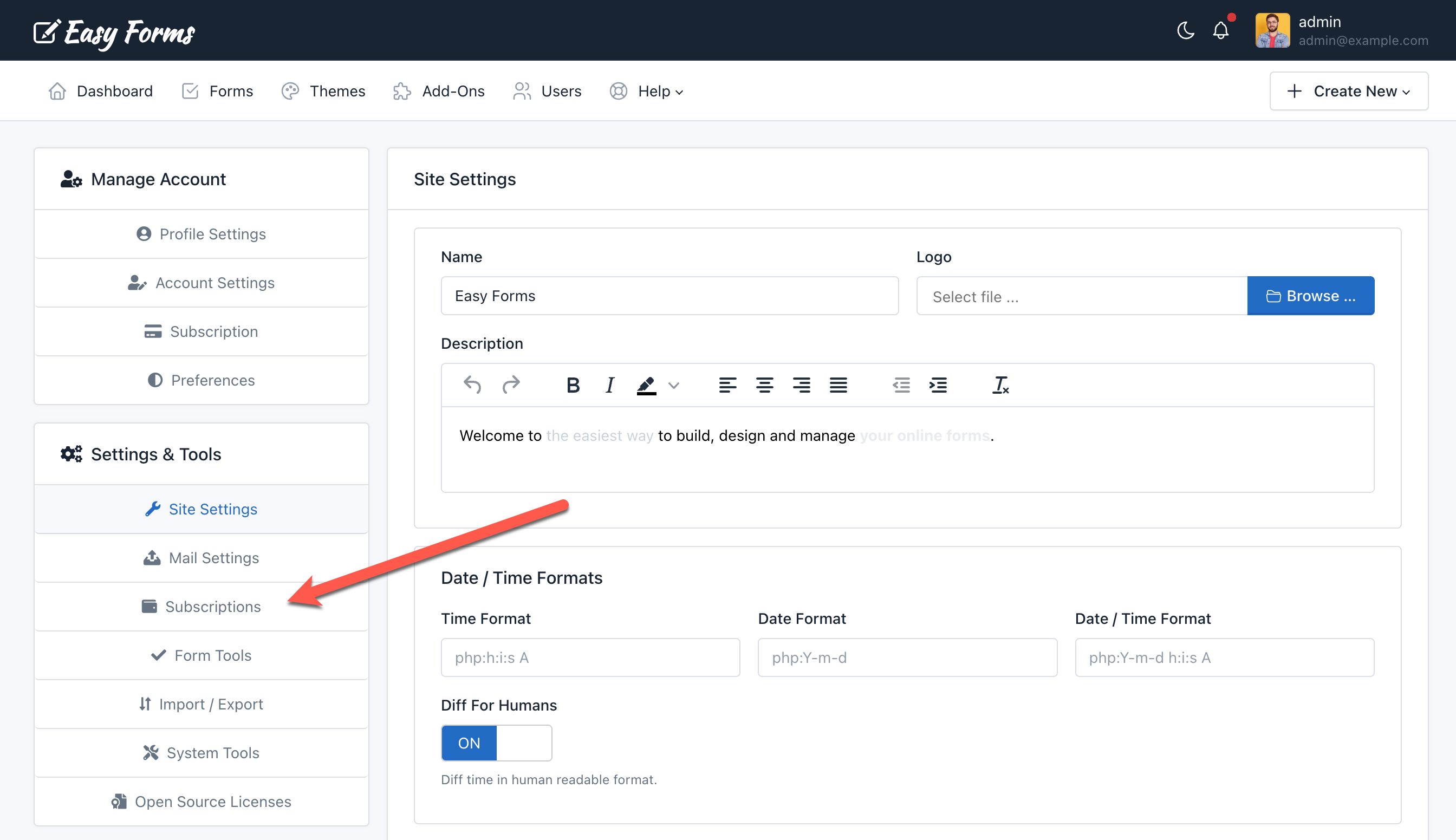Increase indent in the description editor
Image resolution: width=1456 pixels, height=840 pixels.
click(x=939, y=385)
